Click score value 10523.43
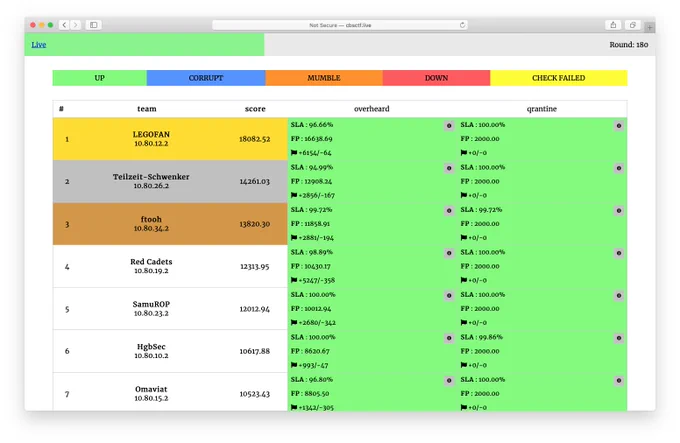The height and width of the screenshot is (443, 680). click(255, 394)
